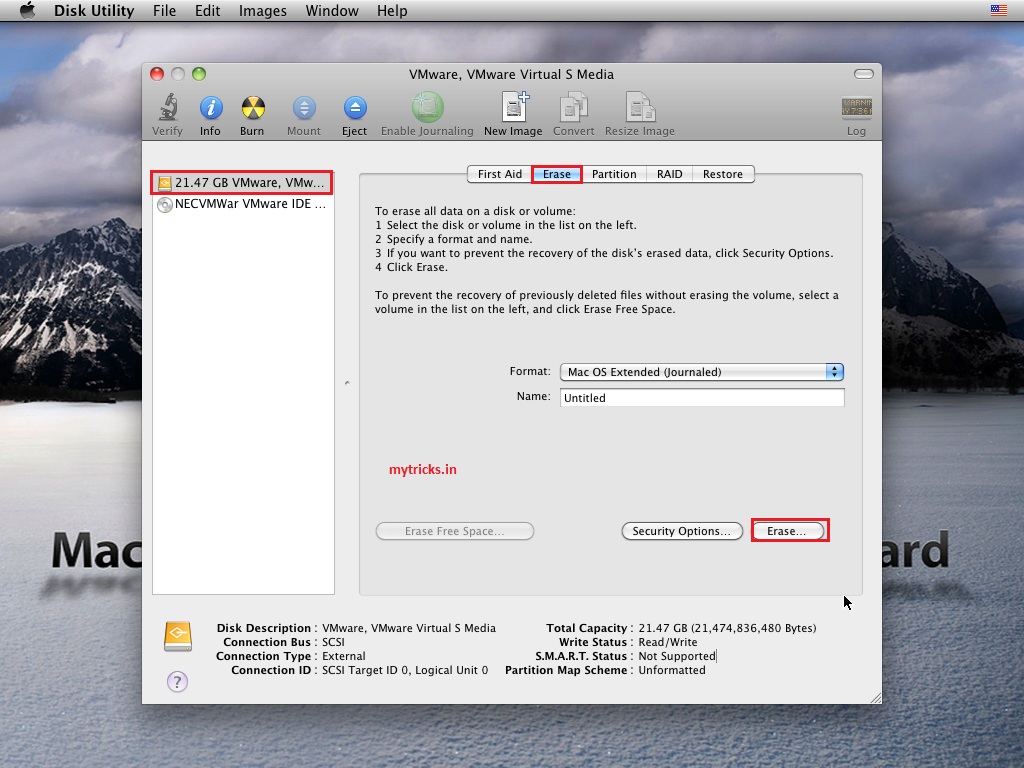
Task: Click the Total Capacity value 21.47 GB
Action: [728, 628]
